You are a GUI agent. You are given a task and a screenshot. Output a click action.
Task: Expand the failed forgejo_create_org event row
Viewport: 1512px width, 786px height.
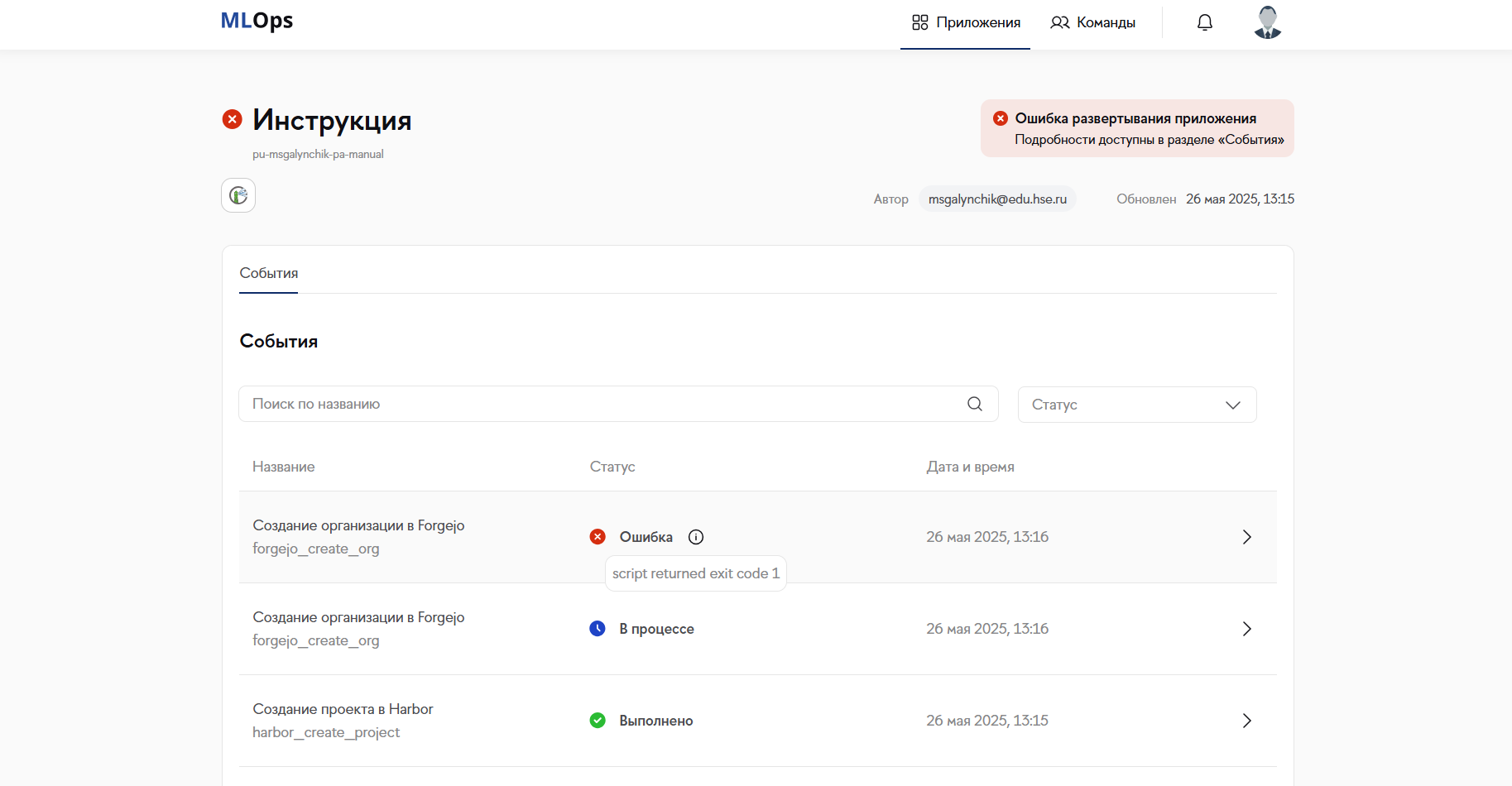click(1246, 537)
